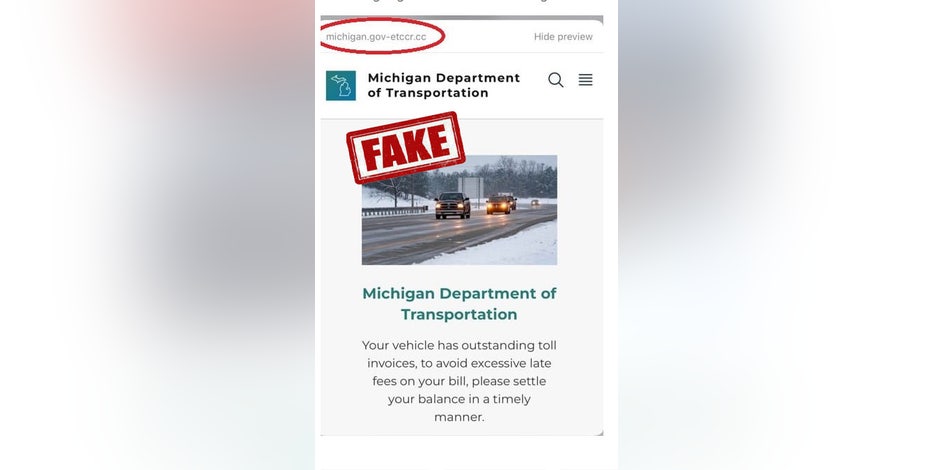The image size is (932, 470).
Task: Click the red oval circling the URL
Action: tap(382, 36)
